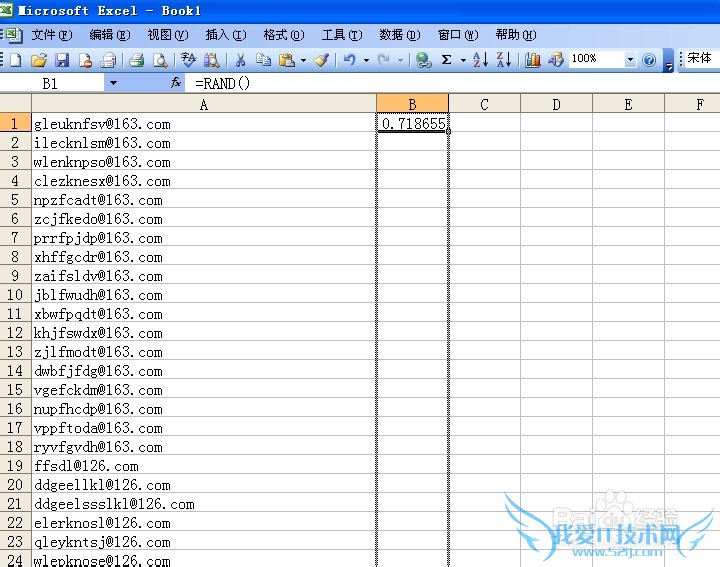Select cell ffsdl@126.com
This screenshot has width=720, height=567.
pyautogui.click(x=204, y=466)
